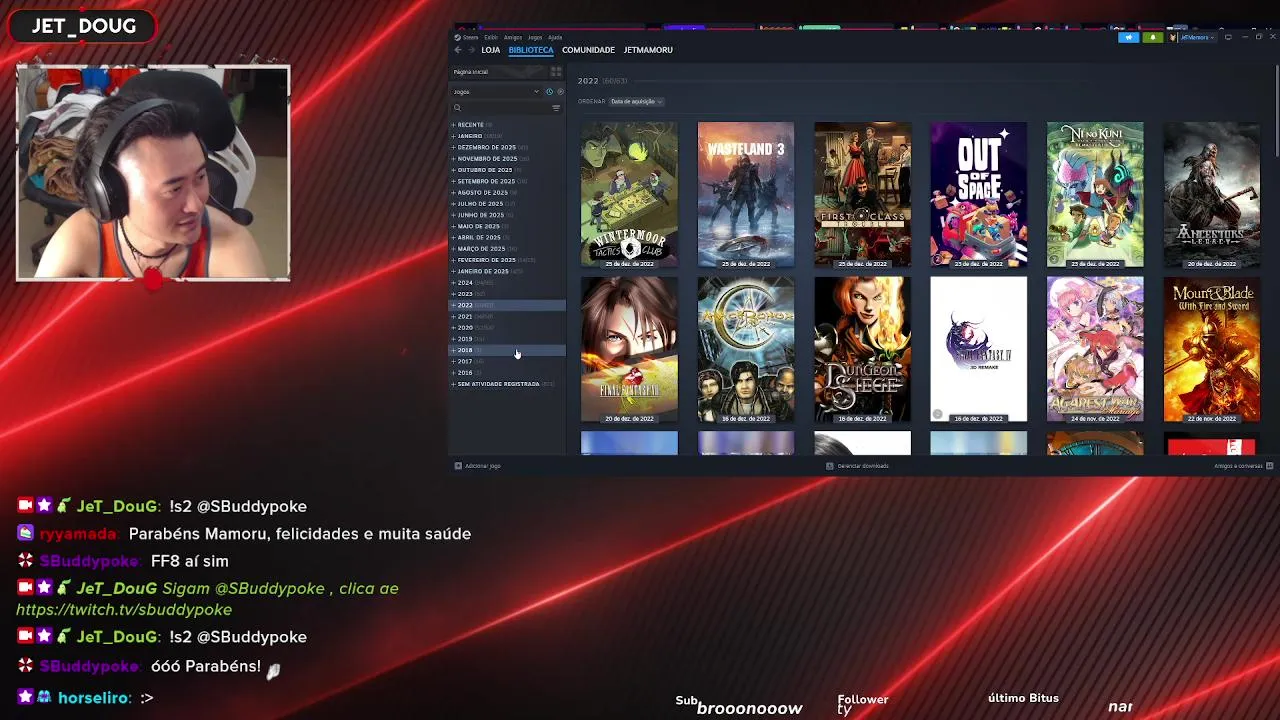1280x720 pixels.
Task: Switch to the BIBLIOTECA tab
Action: coord(531,50)
